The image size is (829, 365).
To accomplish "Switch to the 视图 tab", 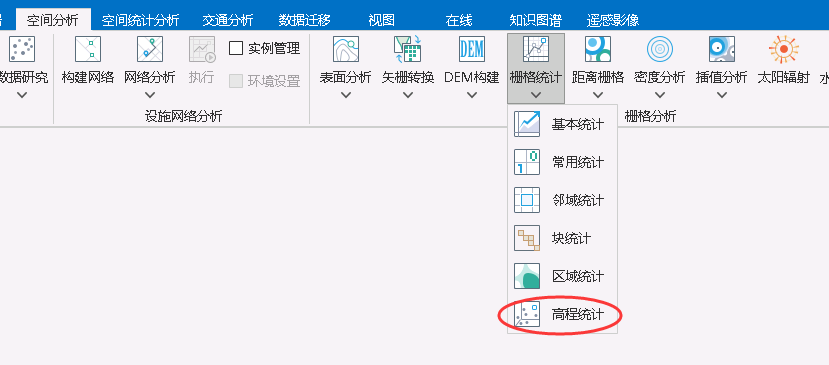I will pyautogui.click(x=382, y=20).
